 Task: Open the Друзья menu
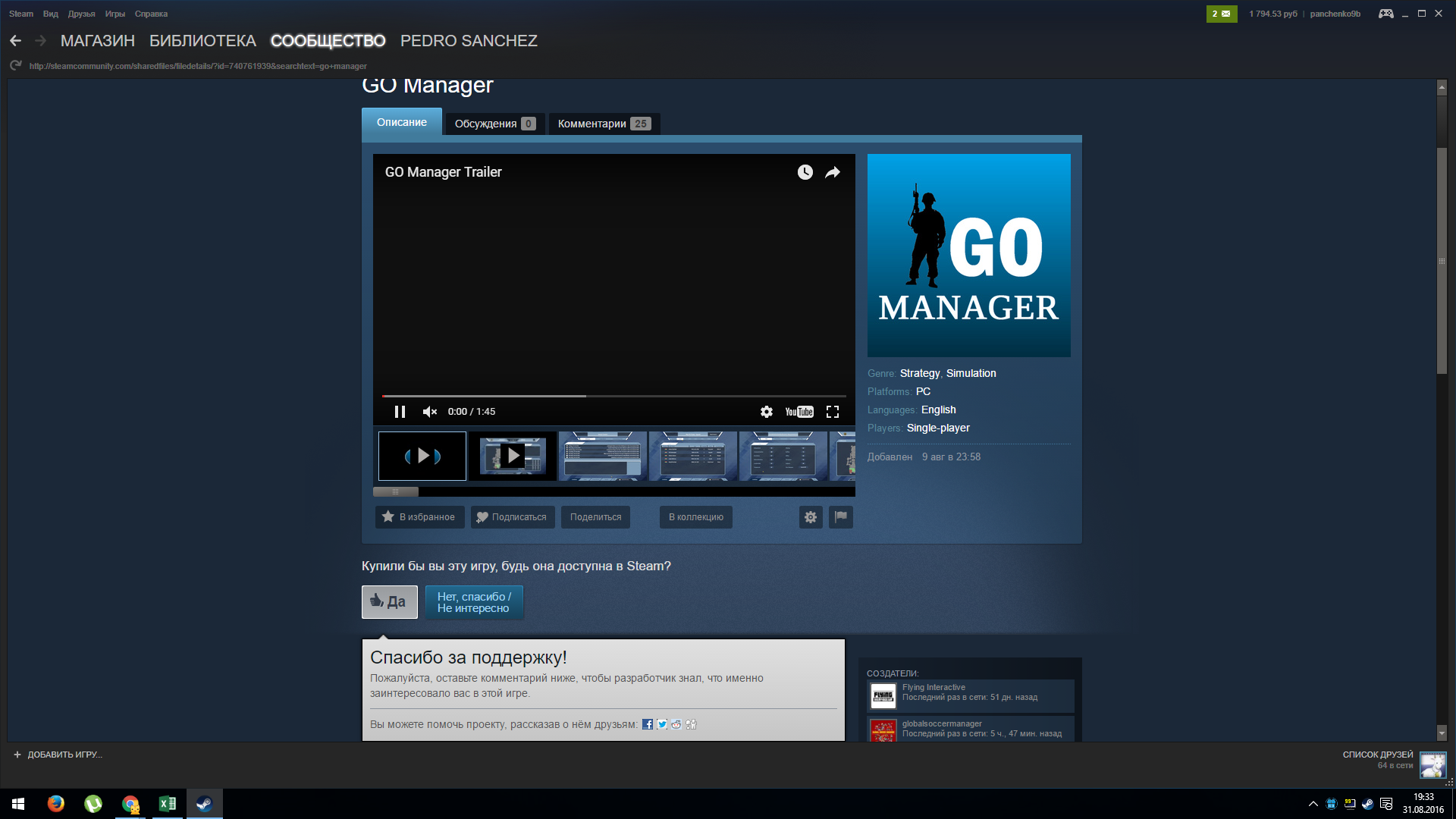point(81,14)
